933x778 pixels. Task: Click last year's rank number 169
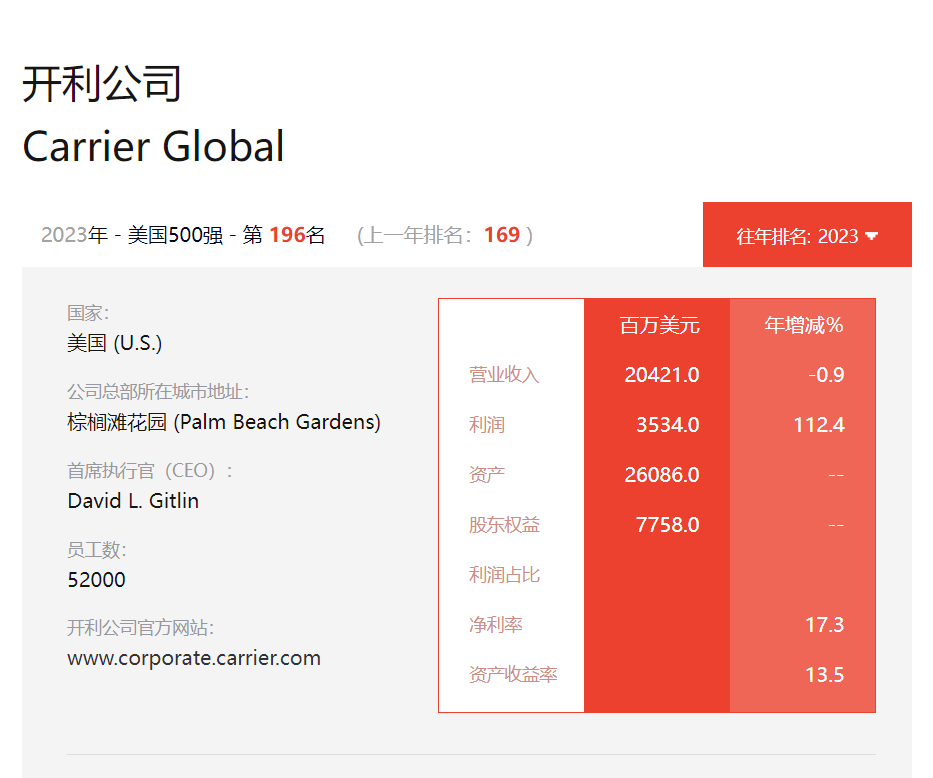(502, 235)
